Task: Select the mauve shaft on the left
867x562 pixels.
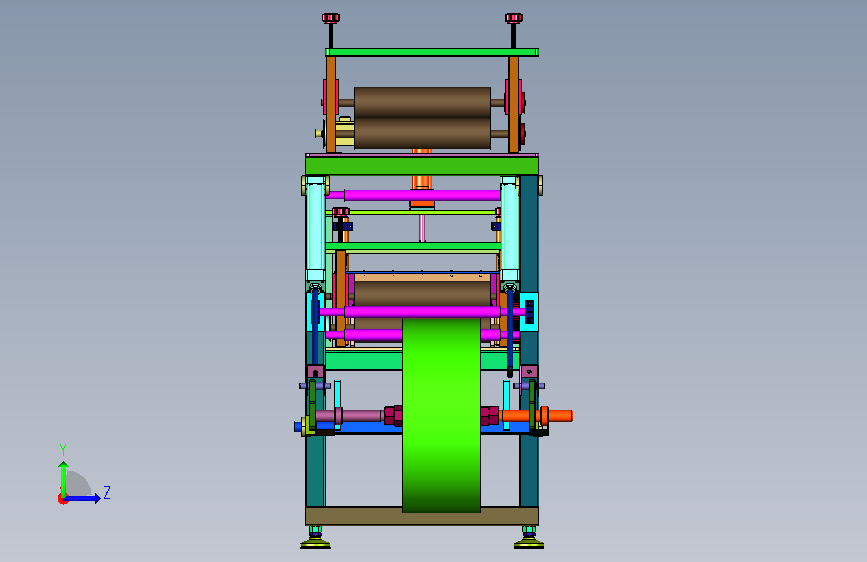Action: [x=349, y=415]
